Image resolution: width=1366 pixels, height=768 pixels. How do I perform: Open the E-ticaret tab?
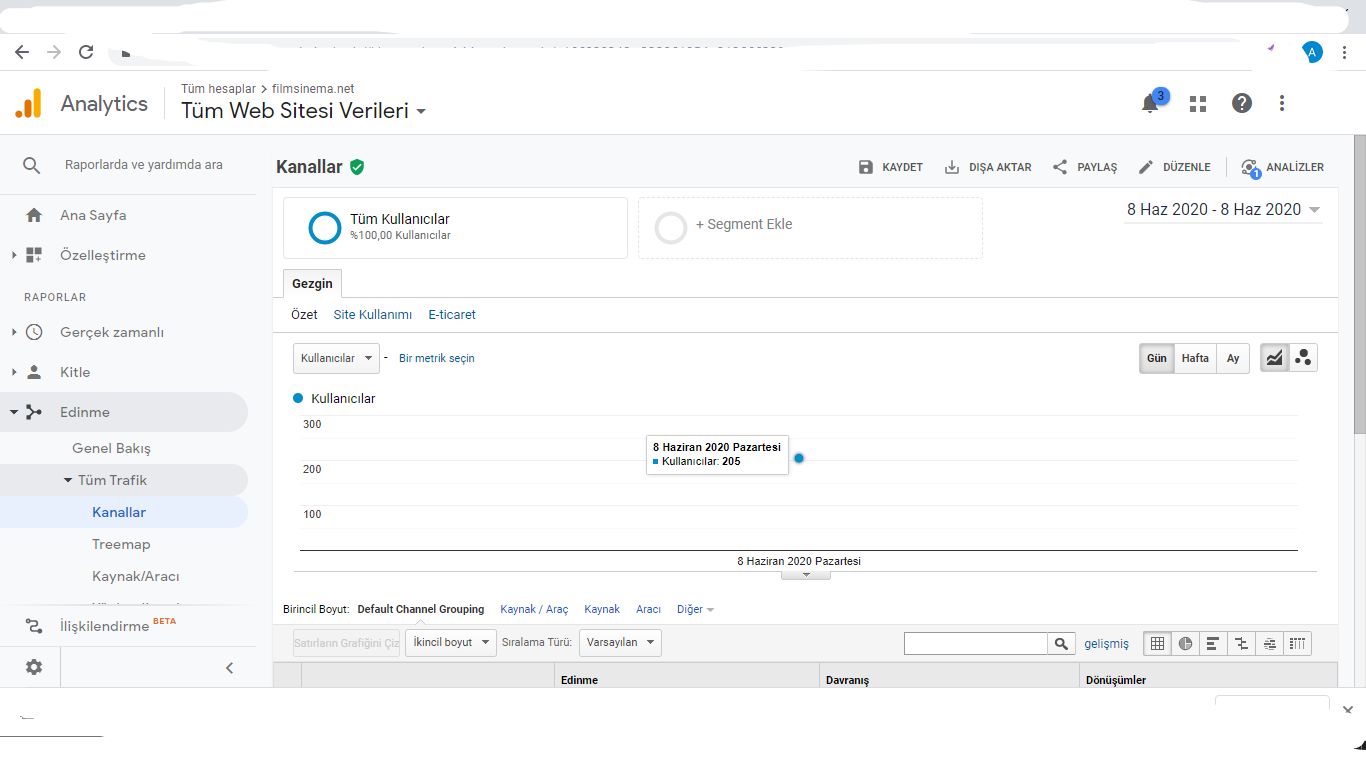coord(452,315)
